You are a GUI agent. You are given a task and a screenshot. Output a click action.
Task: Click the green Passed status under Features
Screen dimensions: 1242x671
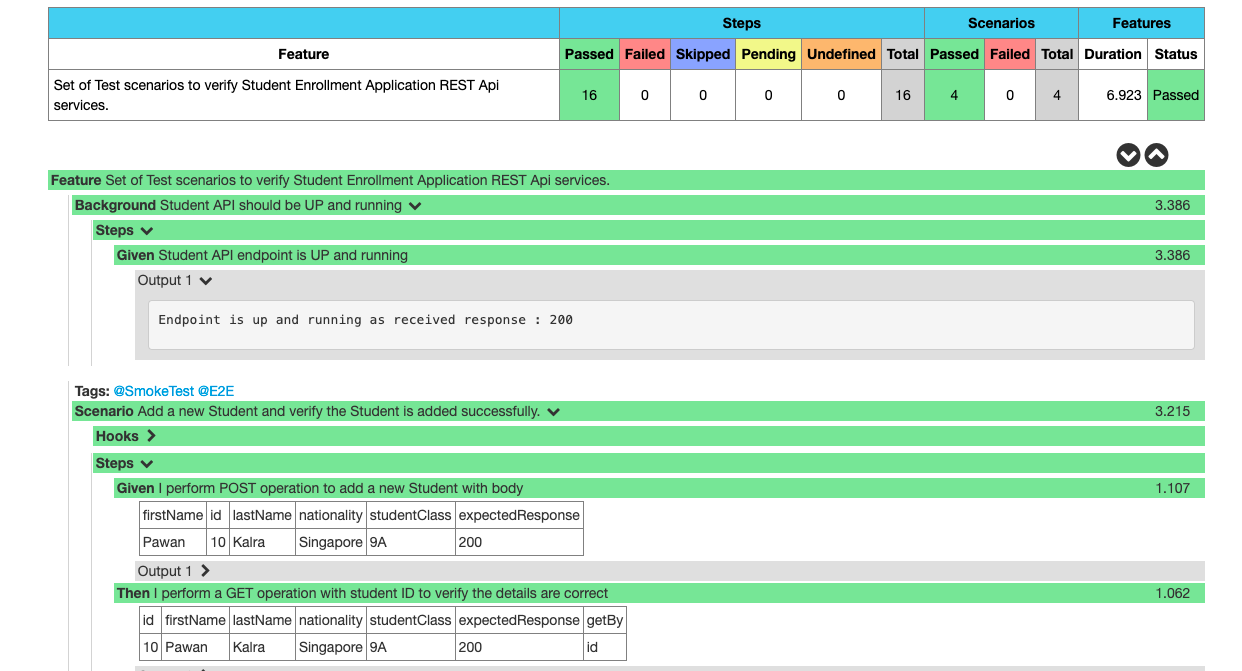[1175, 94]
